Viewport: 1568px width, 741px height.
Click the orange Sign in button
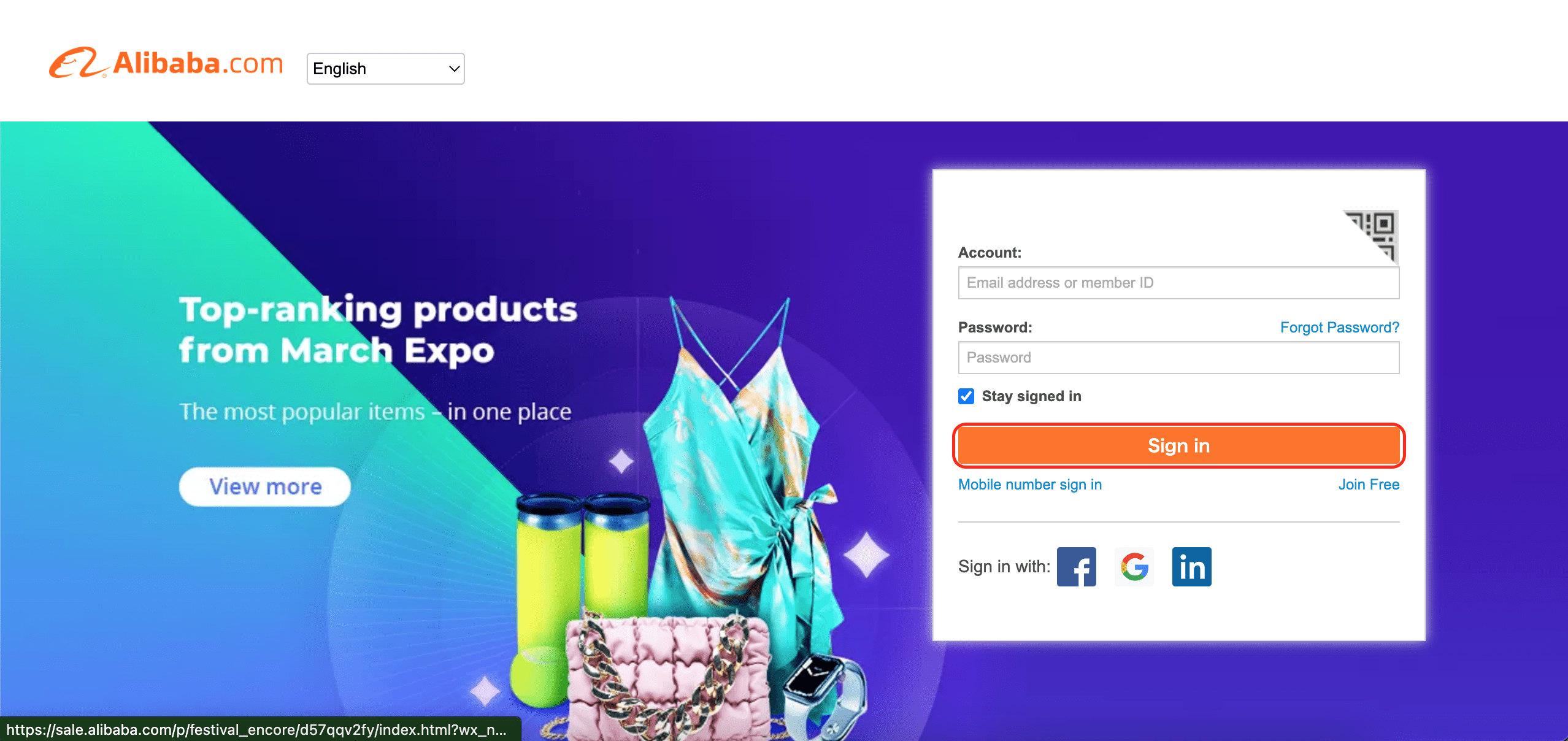(x=1178, y=445)
